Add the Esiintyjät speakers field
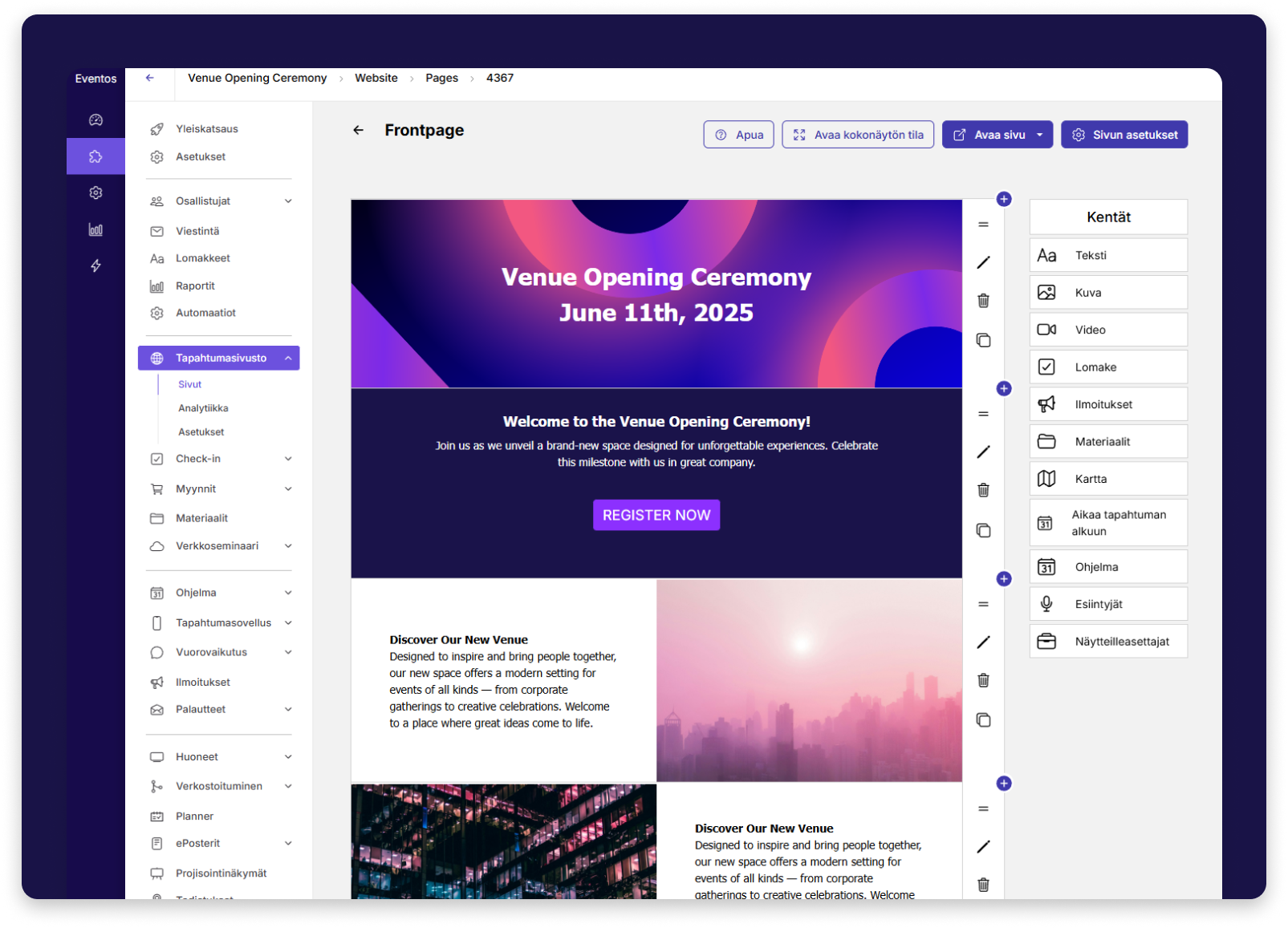 pyautogui.click(x=1107, y=604)
